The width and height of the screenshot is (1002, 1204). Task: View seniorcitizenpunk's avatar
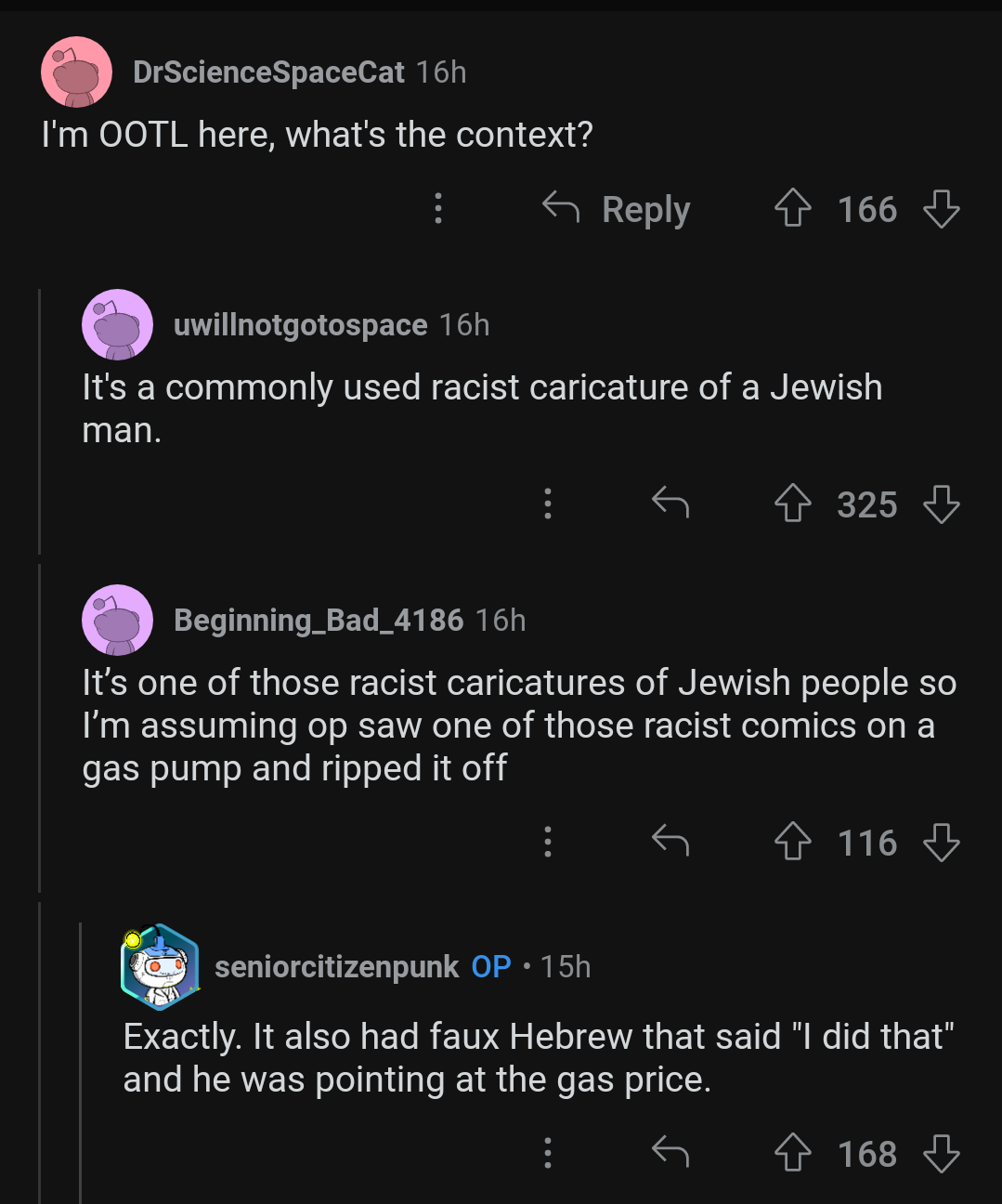[160, 966]
